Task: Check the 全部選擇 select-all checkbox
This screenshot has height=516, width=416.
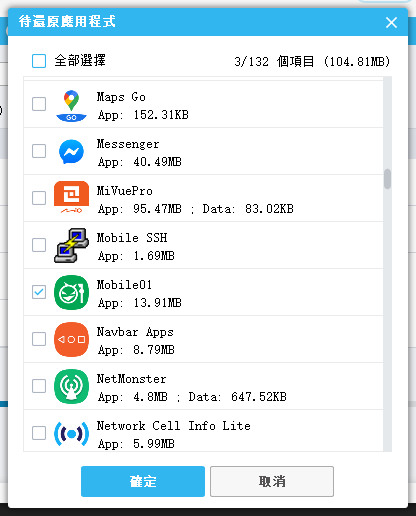Action: 39,61
